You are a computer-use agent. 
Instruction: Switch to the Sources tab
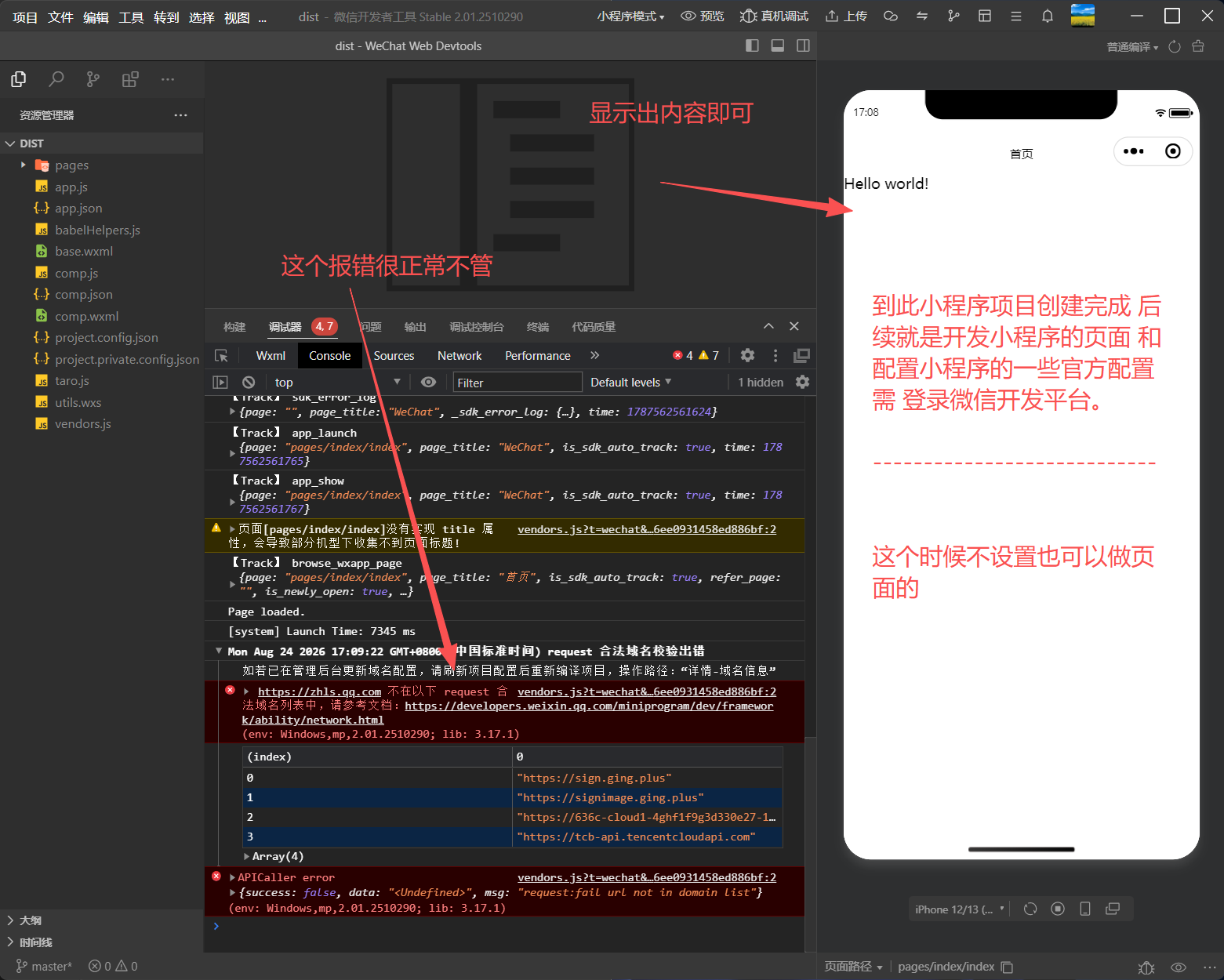pyautogui.click(x=394, y=356)
